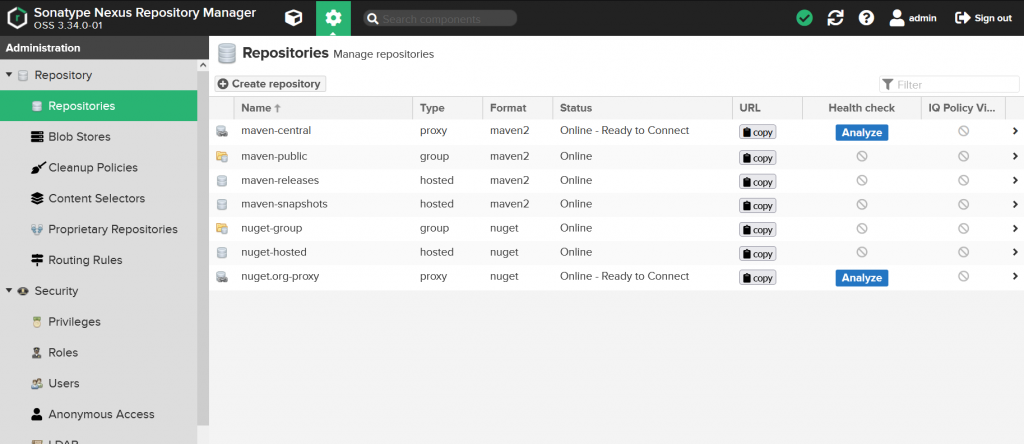Screen dimensions: 1024x444
Task: Copy the URL for maven-snapshots
Action: (758, 206)
